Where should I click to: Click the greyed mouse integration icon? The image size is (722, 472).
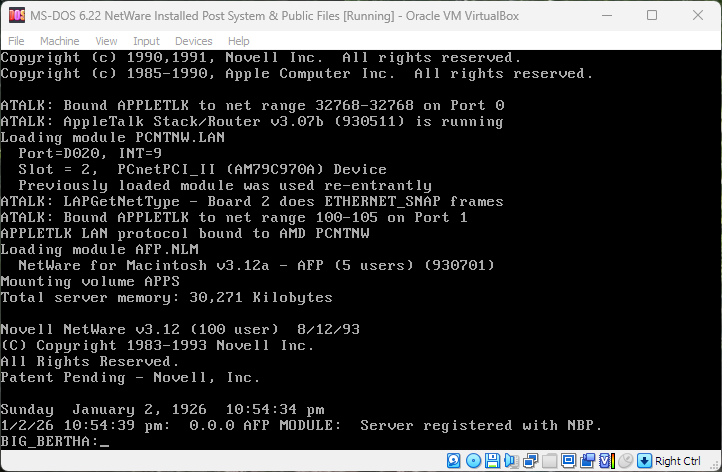click(627, 461)
